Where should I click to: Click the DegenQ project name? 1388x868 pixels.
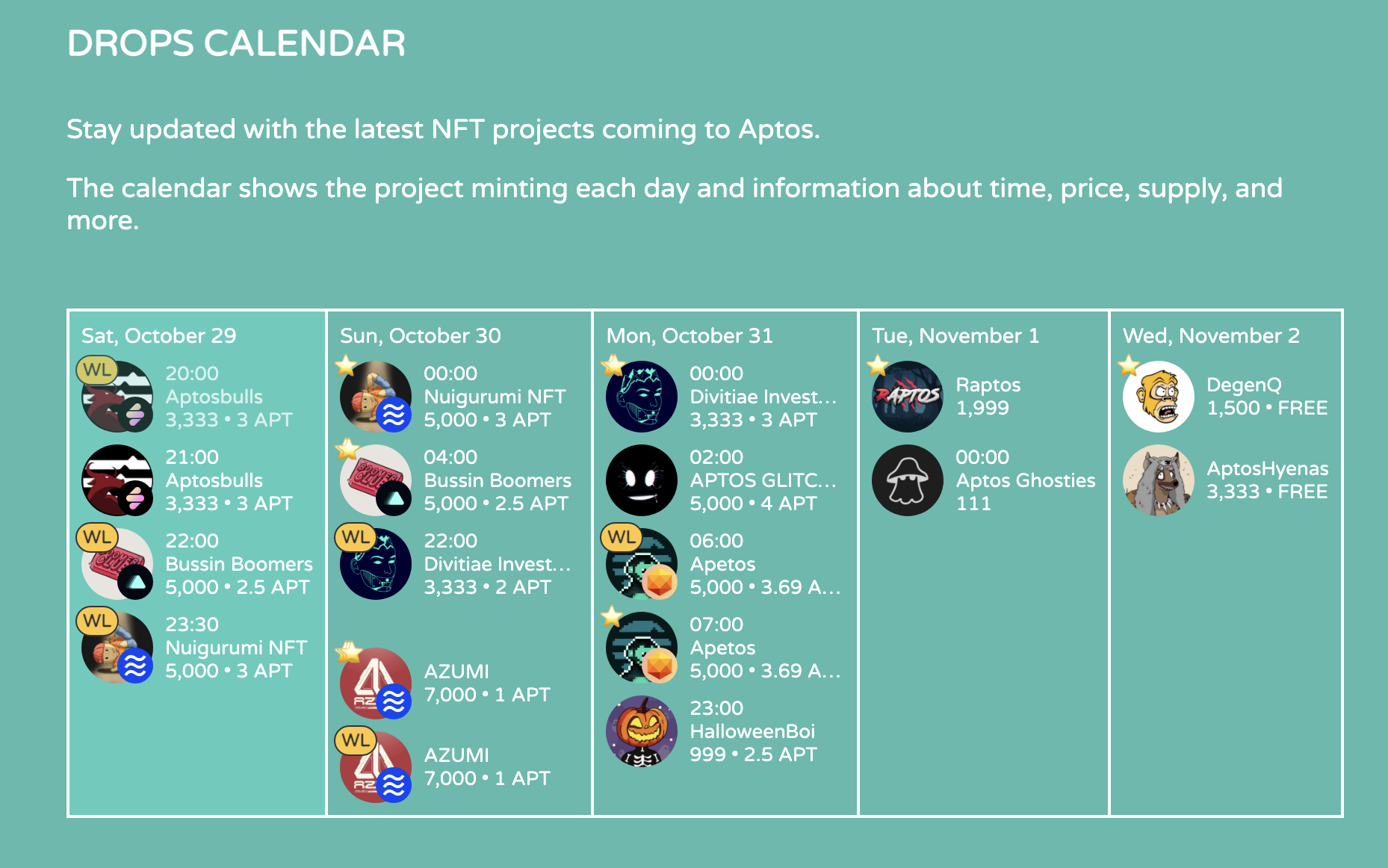click(1244, 385)
